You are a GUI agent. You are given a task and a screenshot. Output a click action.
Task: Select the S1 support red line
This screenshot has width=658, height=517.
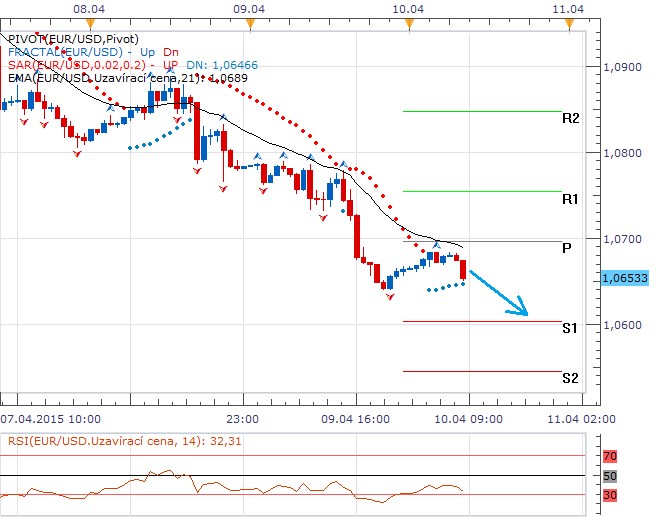(481, 321)
